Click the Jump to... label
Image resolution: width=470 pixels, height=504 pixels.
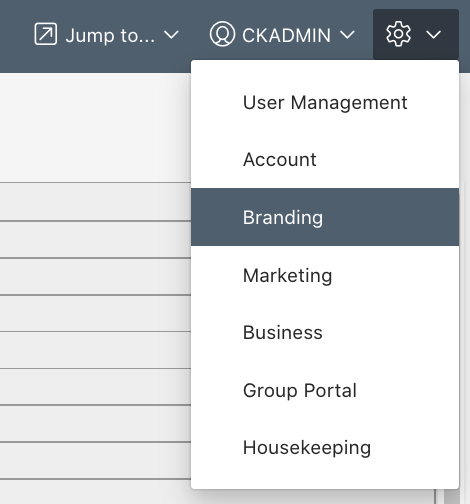[x=110, y=35]
